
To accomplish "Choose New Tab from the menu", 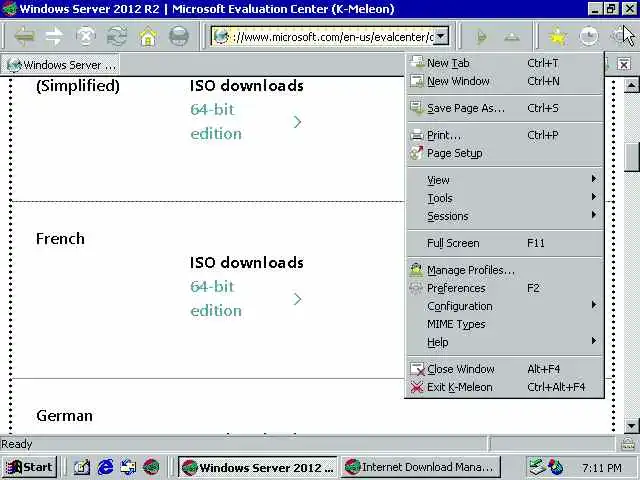I will (504, 63).
